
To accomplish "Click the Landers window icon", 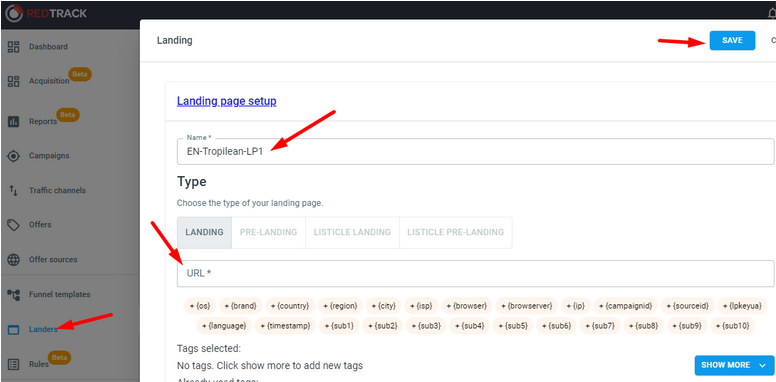I will click(x=14, y=330).
